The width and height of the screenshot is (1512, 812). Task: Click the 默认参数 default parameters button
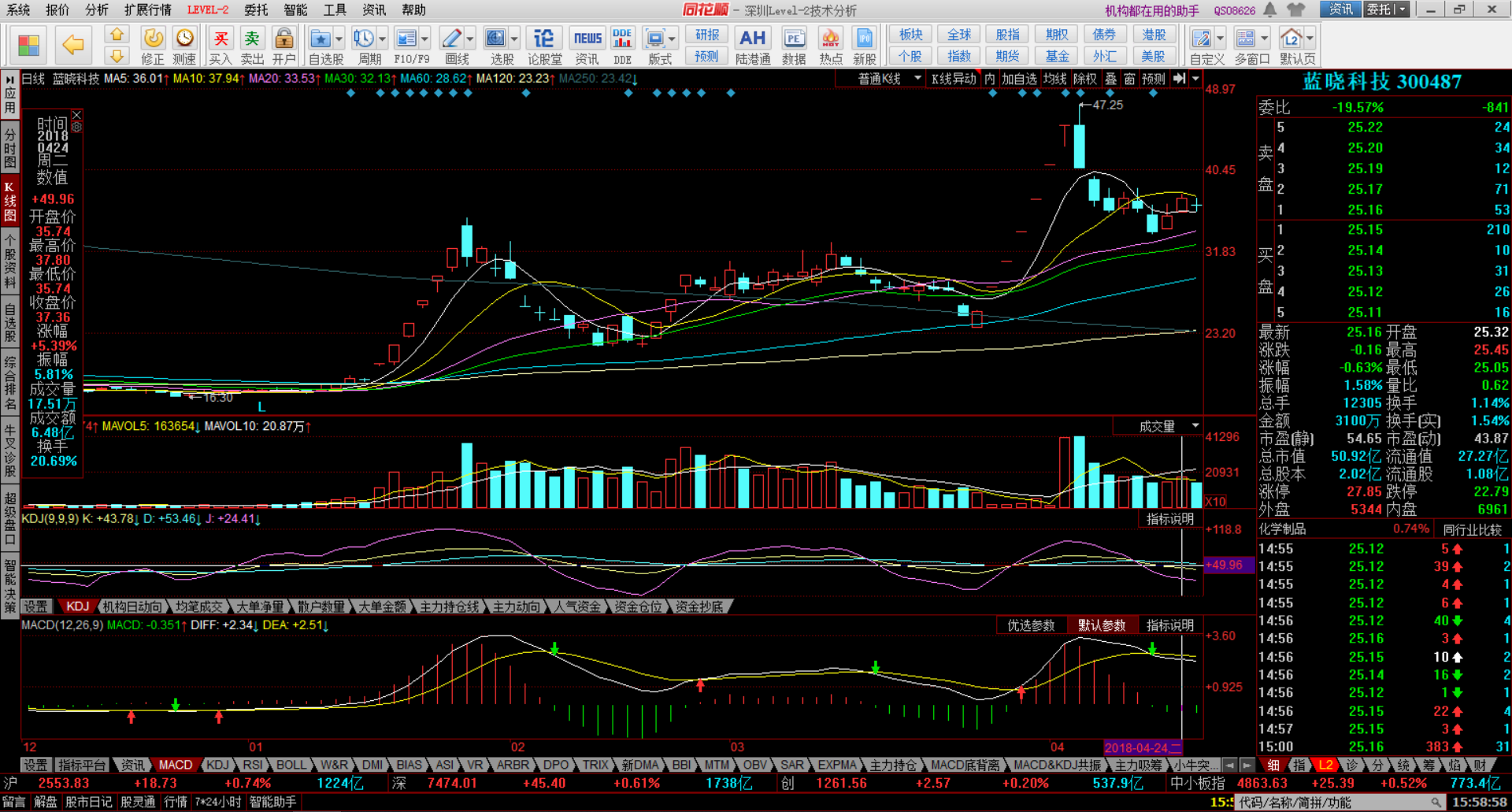point(1102,625)
